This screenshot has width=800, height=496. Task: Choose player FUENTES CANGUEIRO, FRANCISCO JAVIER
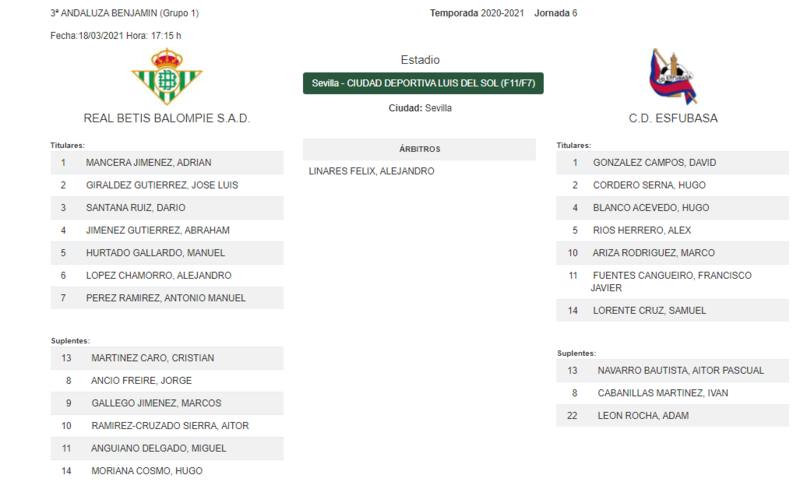pyautogui.click(x=672, y=281)
